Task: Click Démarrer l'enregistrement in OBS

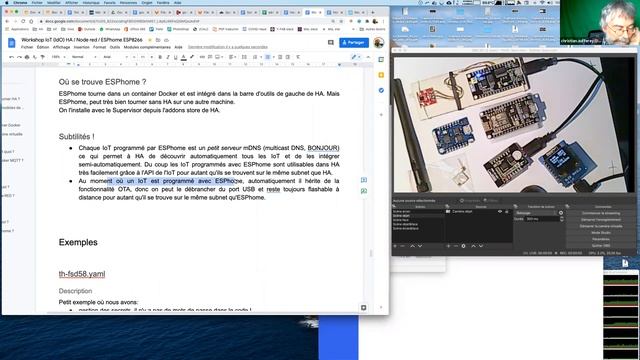Action: pyautogui.click(x=601, y=220)
